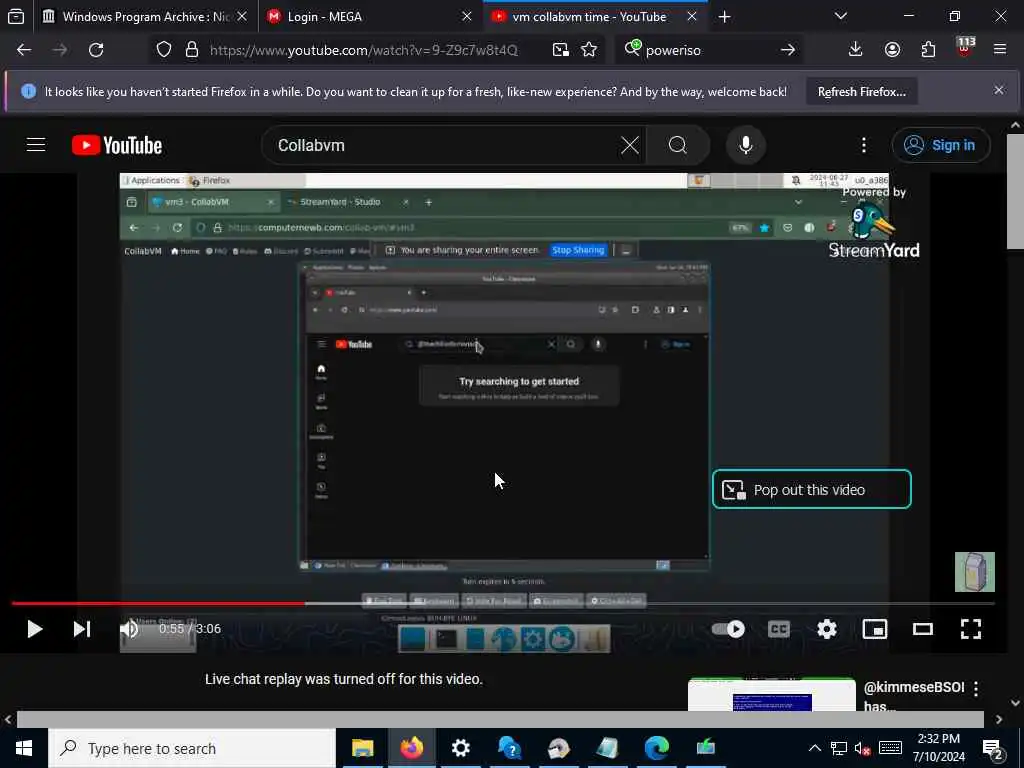Open picture-in-picture icon in address bar
This screenshot has height=768, width=1024.
click(x=560, y=50)
